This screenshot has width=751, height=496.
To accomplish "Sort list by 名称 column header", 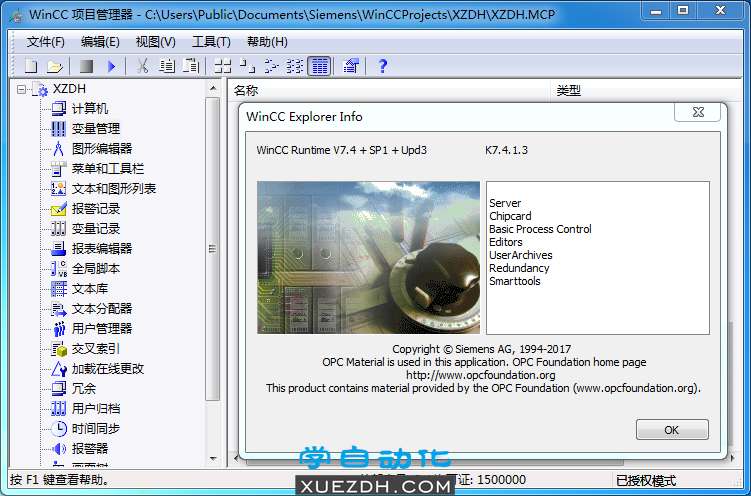I will point(390,90).
